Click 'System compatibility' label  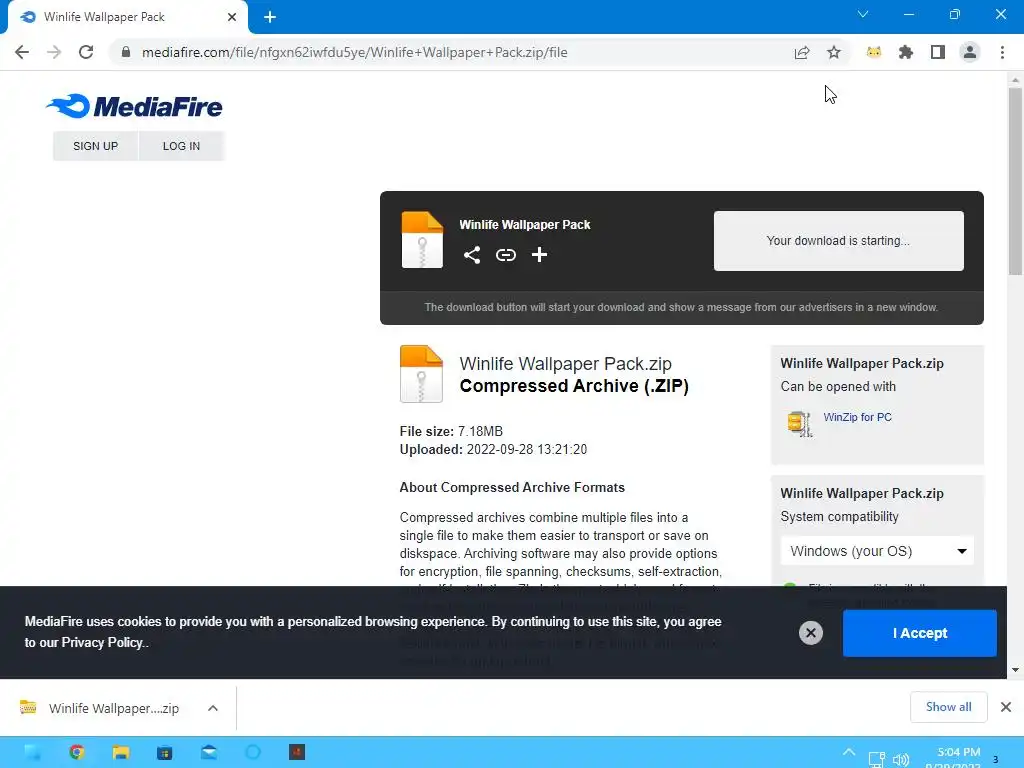tap(839, 517)
